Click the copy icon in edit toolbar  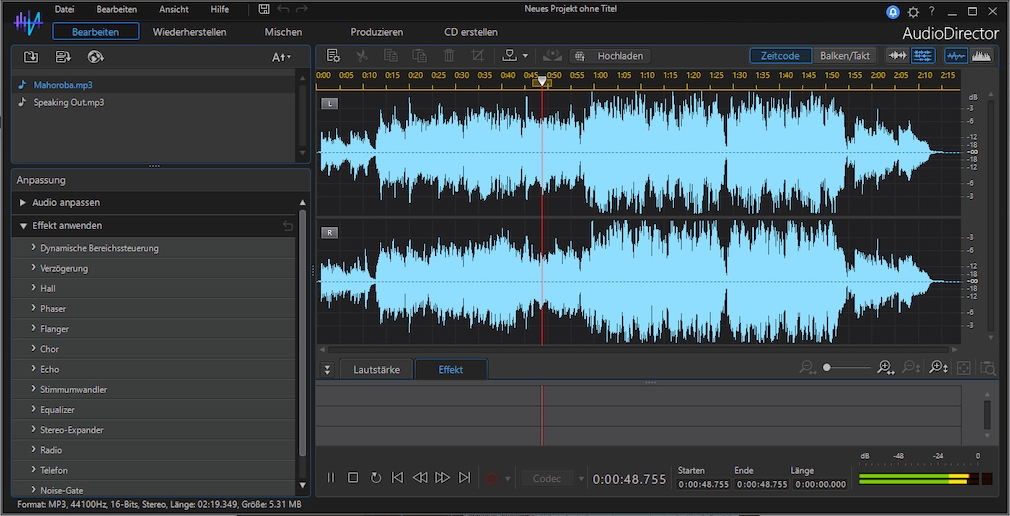391,55
